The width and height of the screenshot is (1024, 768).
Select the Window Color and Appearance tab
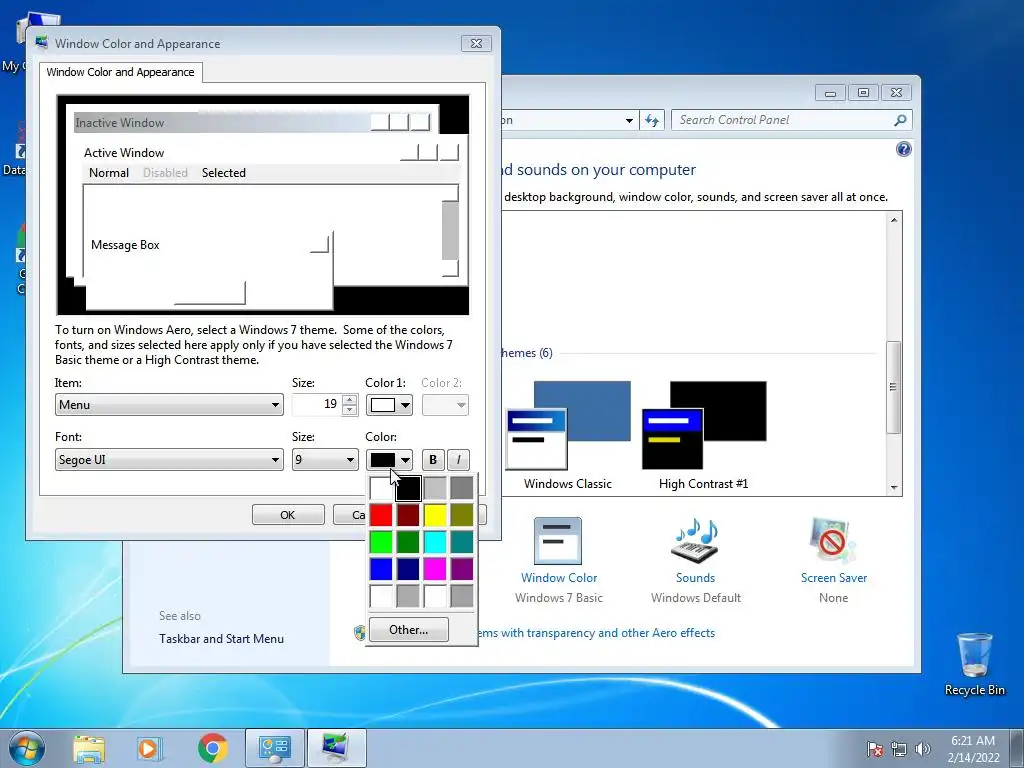[x=120, y=72]
